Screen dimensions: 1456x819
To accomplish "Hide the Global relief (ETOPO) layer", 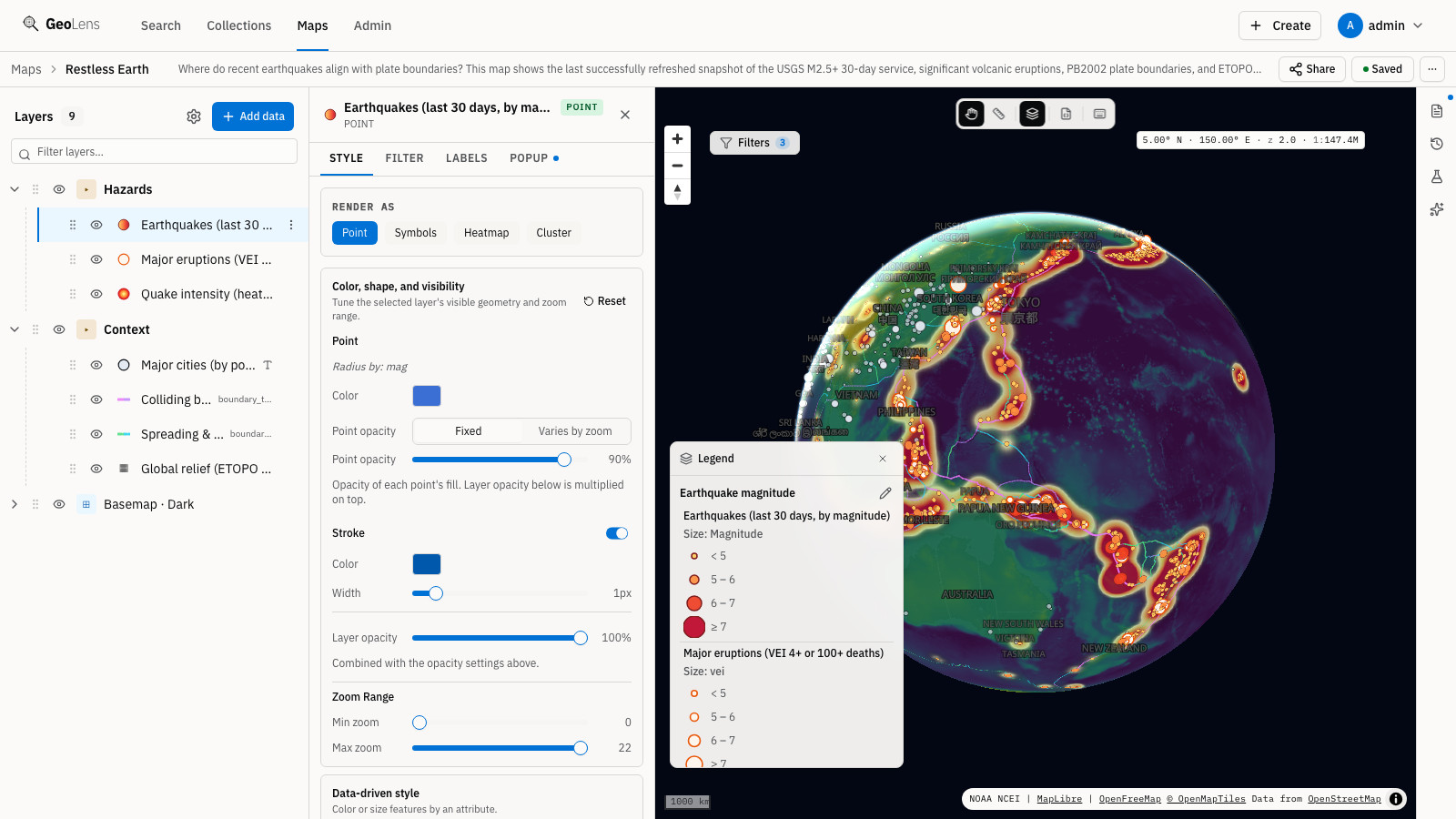I will [x=96, y=469].
